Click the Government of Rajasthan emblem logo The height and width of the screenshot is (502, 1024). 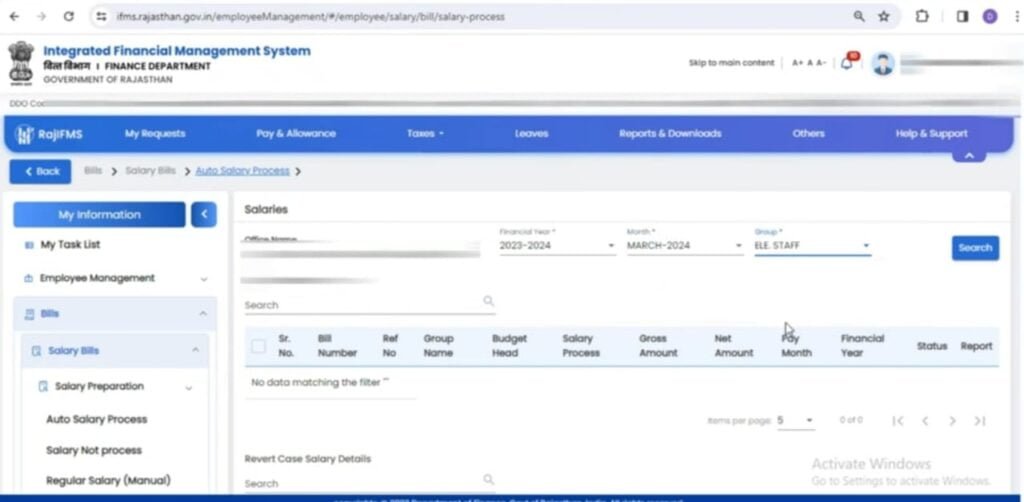(x=21, y=63)
